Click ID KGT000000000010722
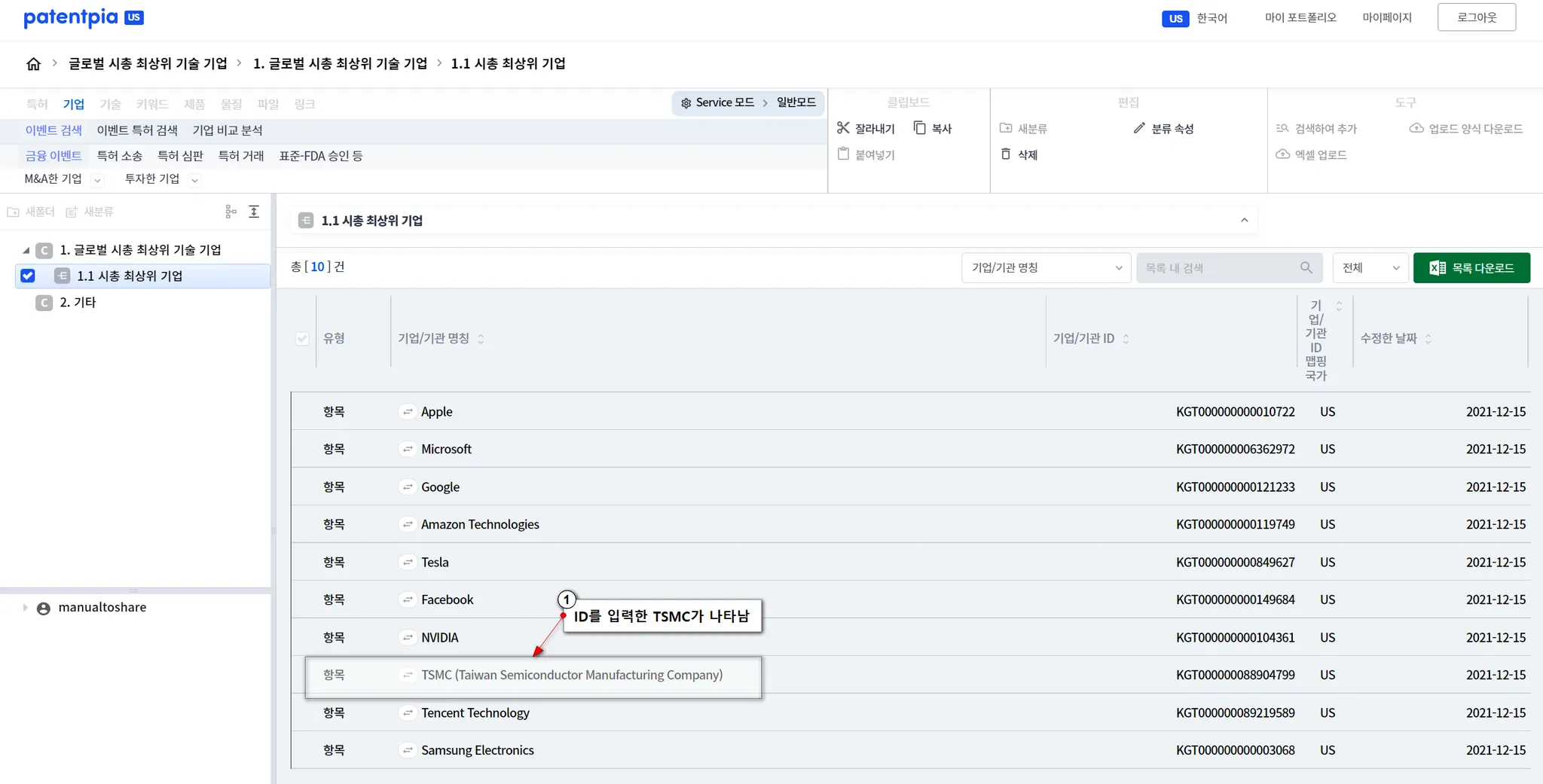 (x=1236, y=412)
